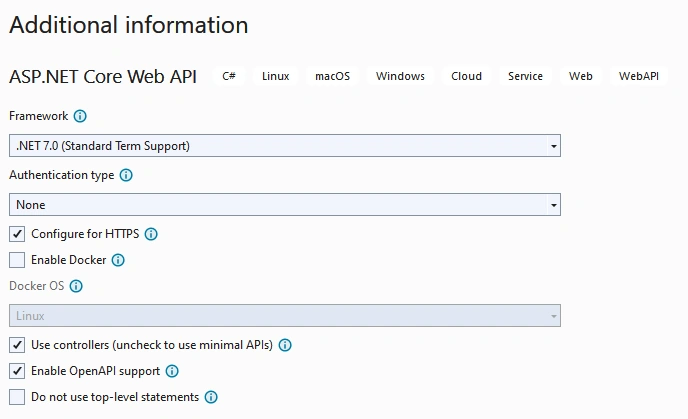Click the Cloud tag
Image resolution: width=688 pixels, height=419 pixels.
(466, 76)
